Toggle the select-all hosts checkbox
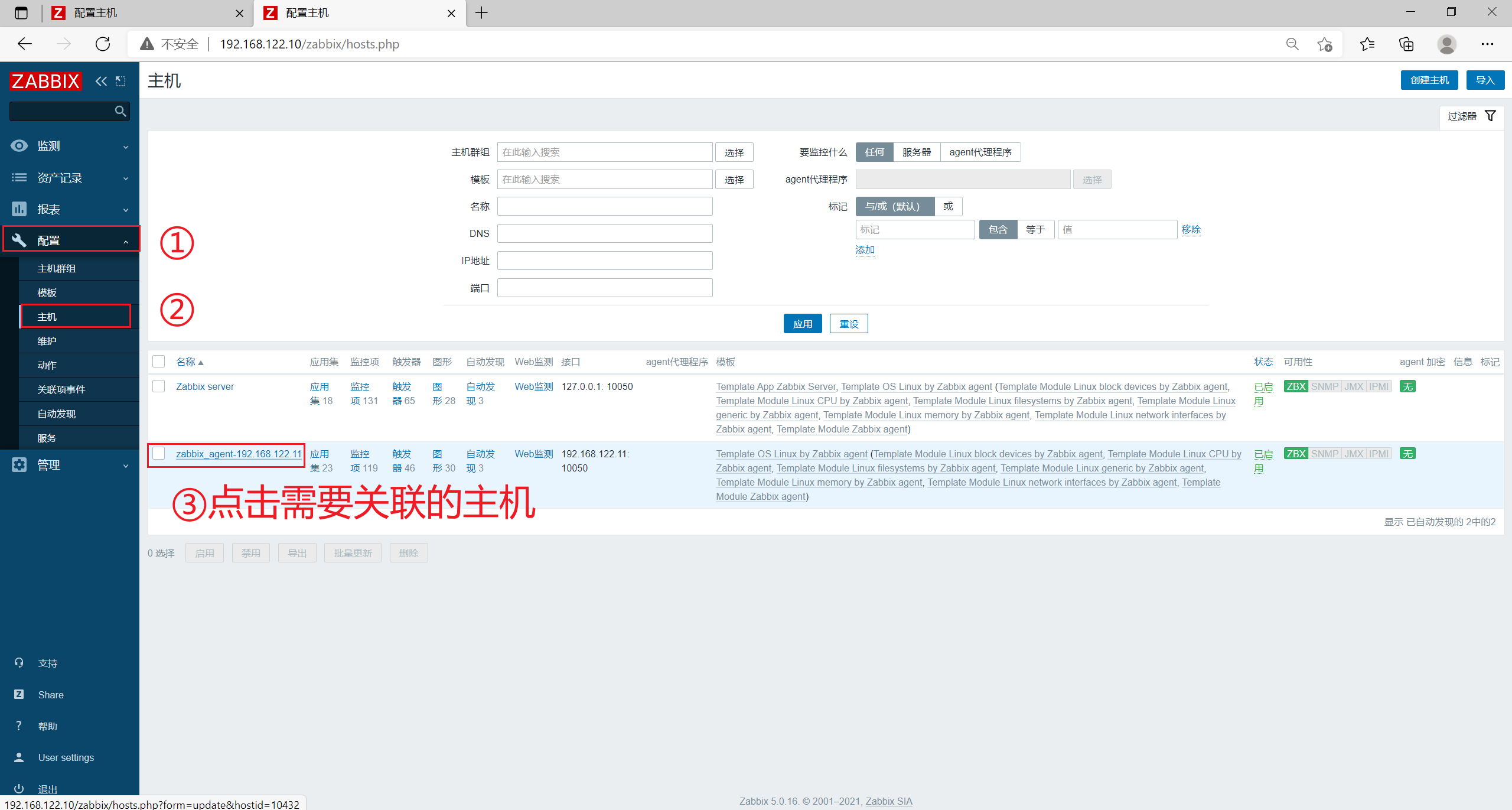The height and width of the screenshot is (810, 1512). coord(158,361)
